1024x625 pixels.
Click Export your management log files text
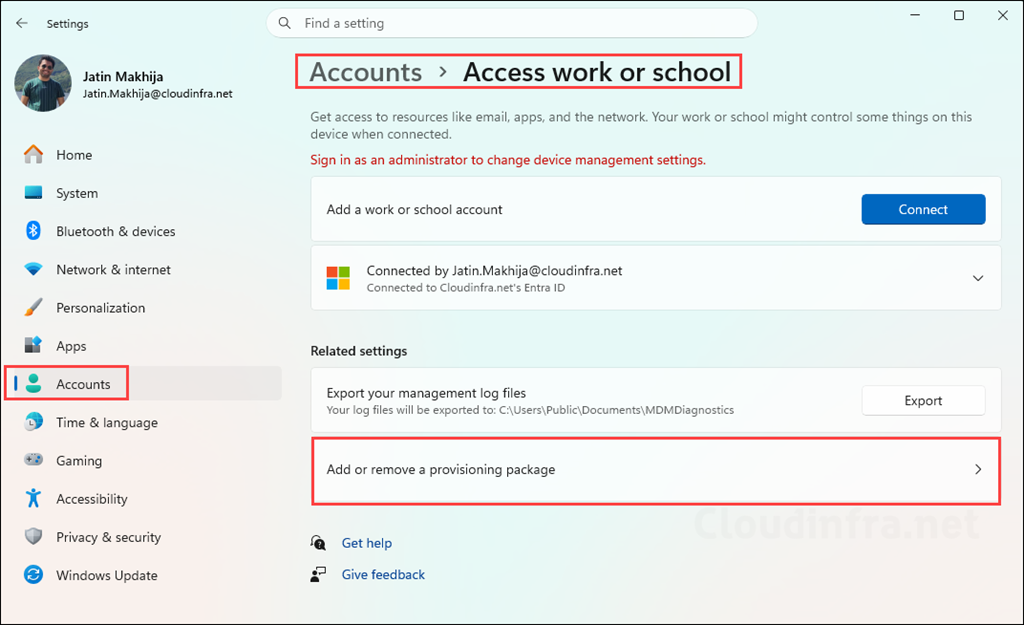click(x=426, y=393)
